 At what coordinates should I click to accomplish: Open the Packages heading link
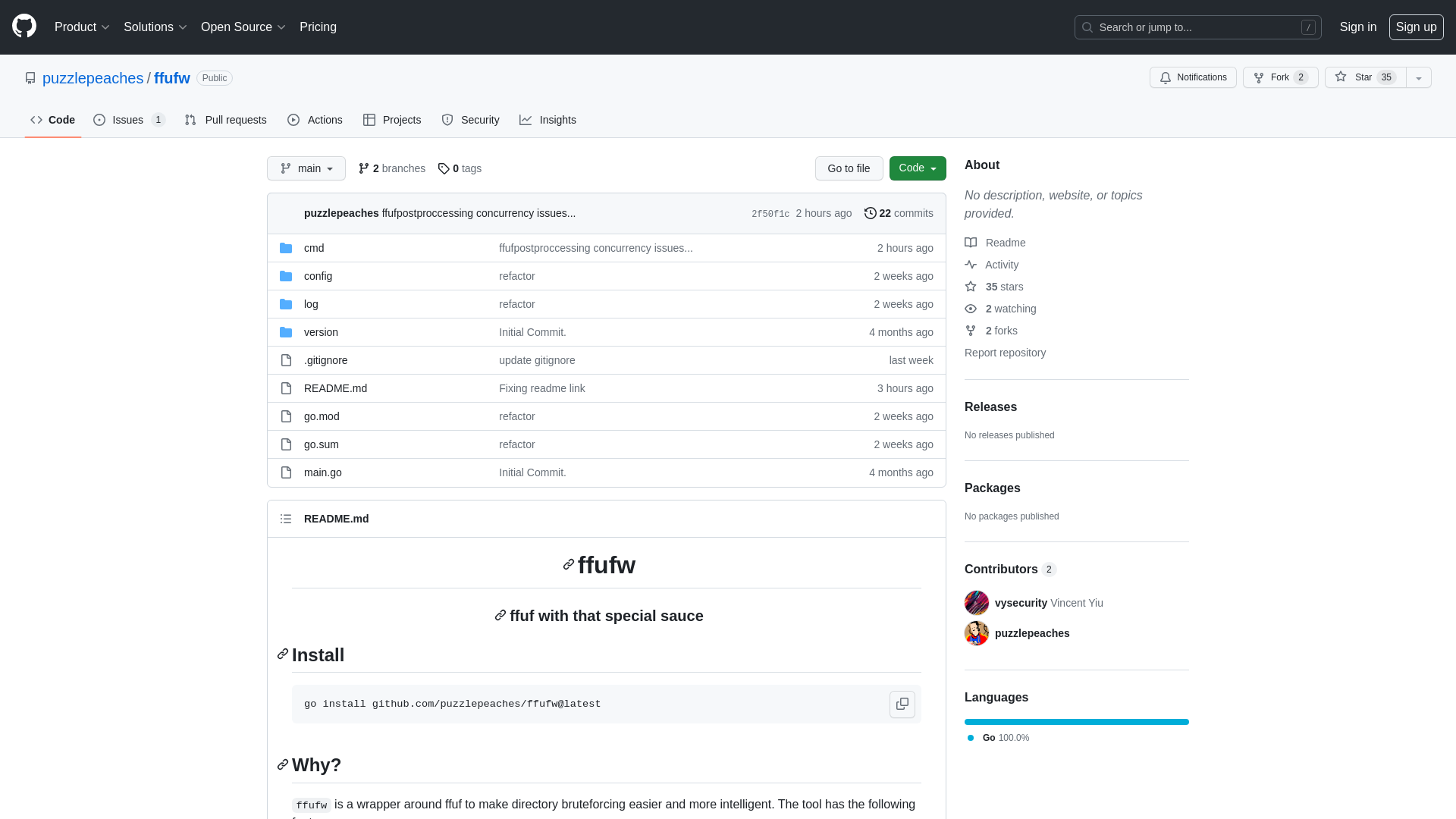(992, 488)
